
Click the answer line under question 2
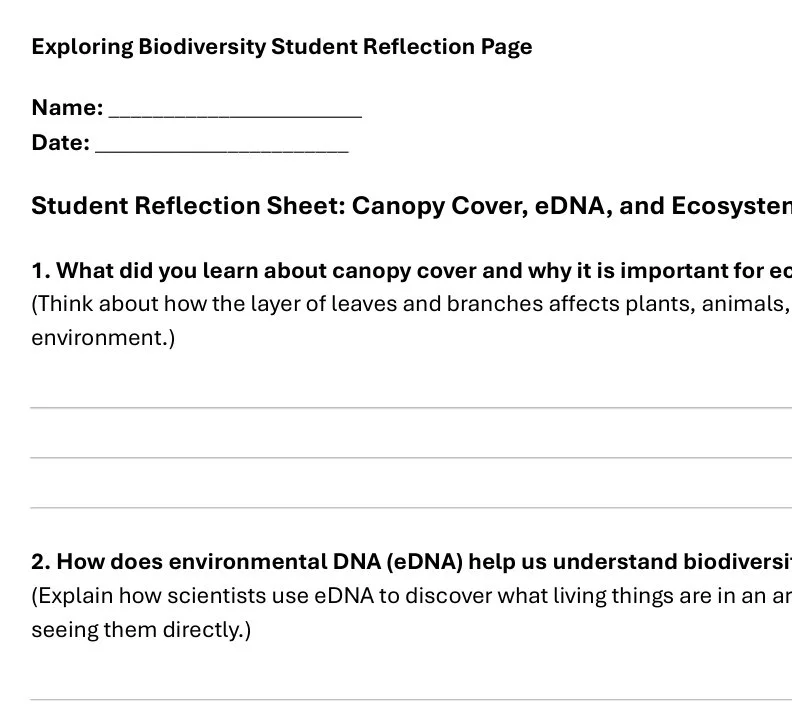pyautogui.click(x=411, y=699)
